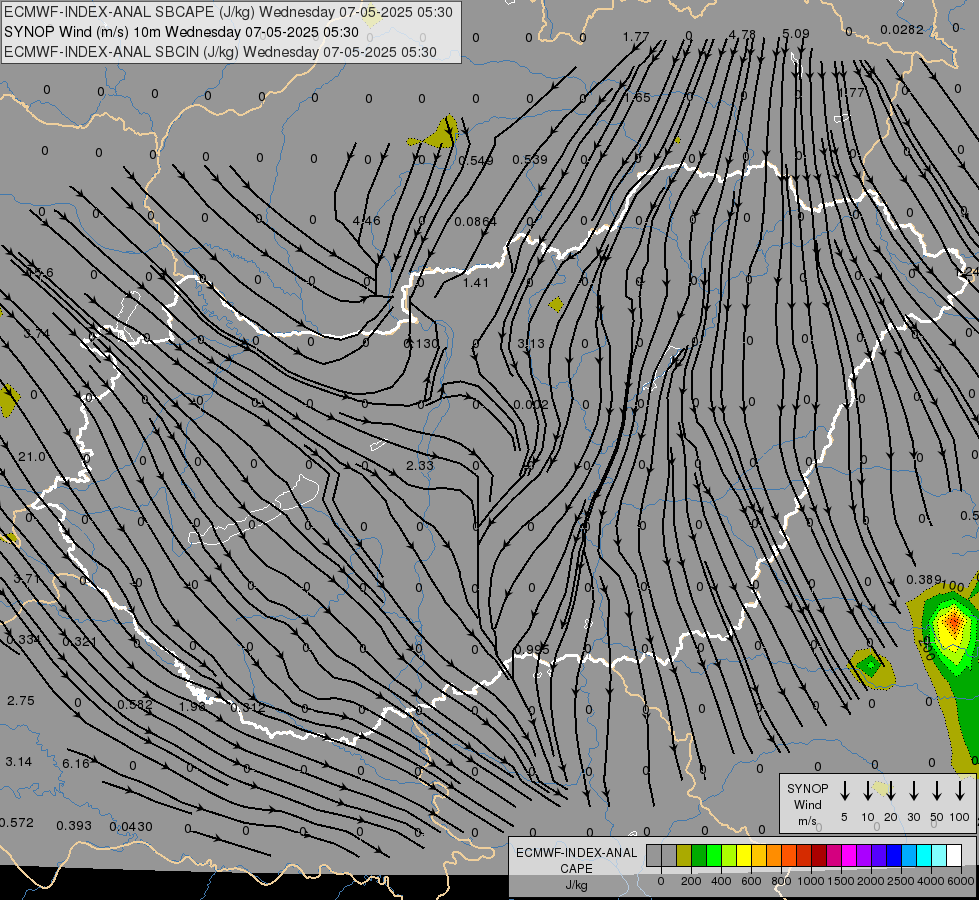The height and width of the screenshot is (900, 979).
Task: Click the map value 3.14
Action: 19,762
